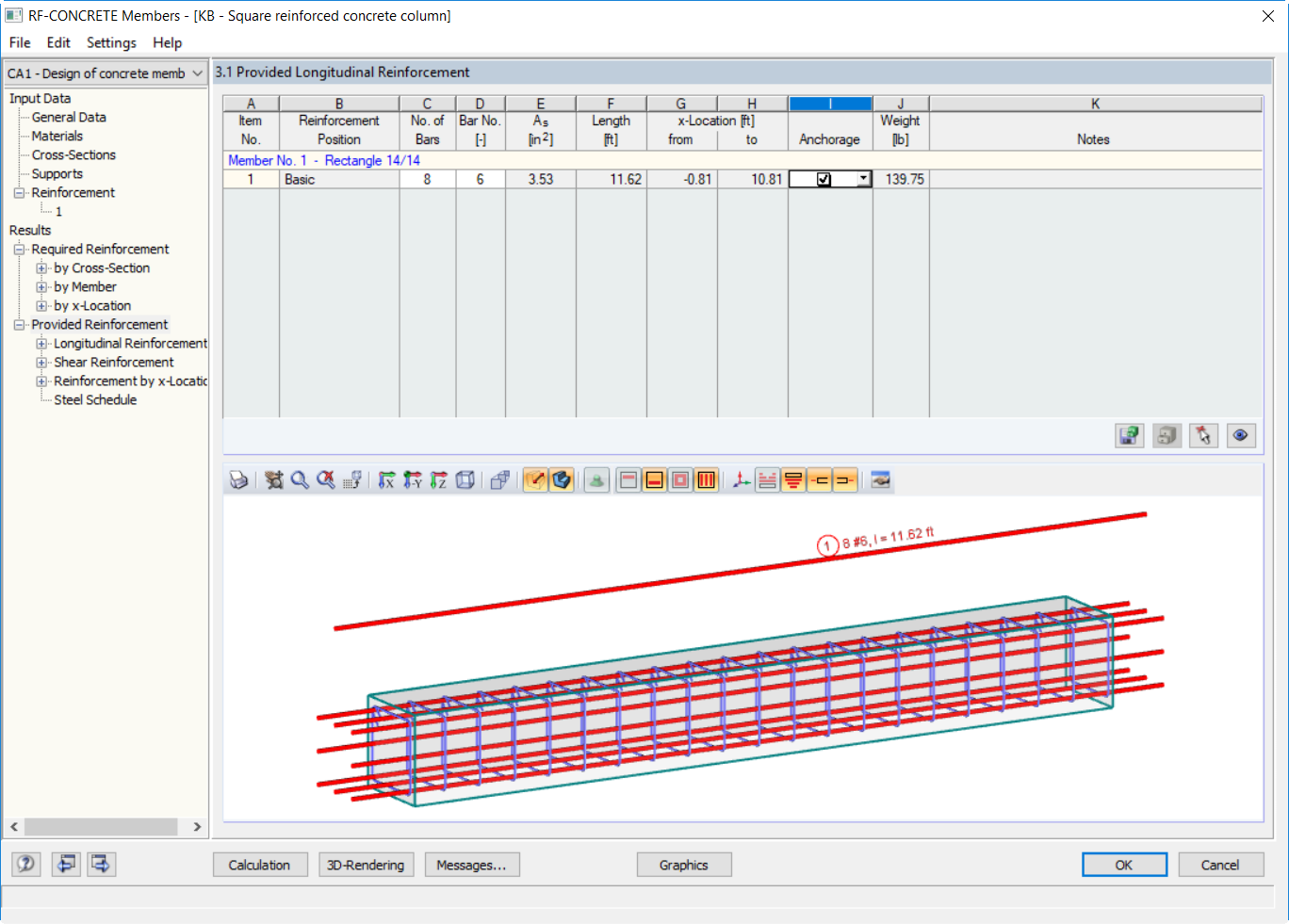Viewport: 1289px width, 924px height.
Task: Click the rendering picture icon in graphics toolbar
Action: pos(880,480)
